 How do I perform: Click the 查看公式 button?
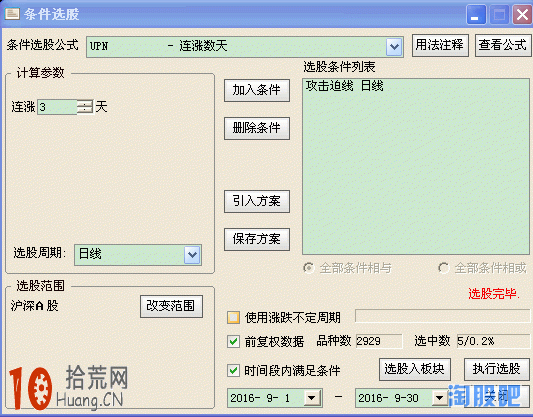tap(503, 45)
